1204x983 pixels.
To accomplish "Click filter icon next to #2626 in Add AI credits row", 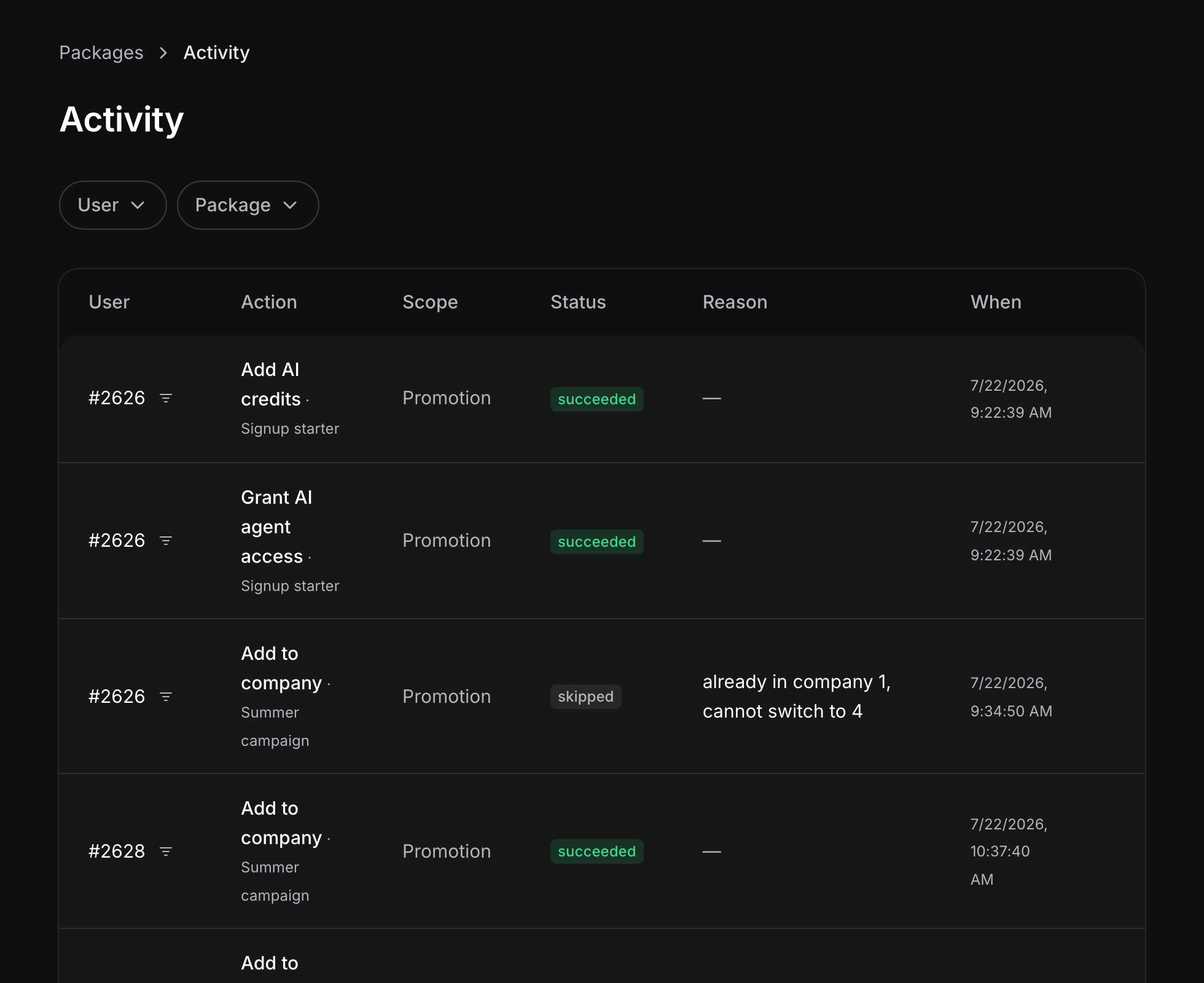I will [x=166, y=398].
